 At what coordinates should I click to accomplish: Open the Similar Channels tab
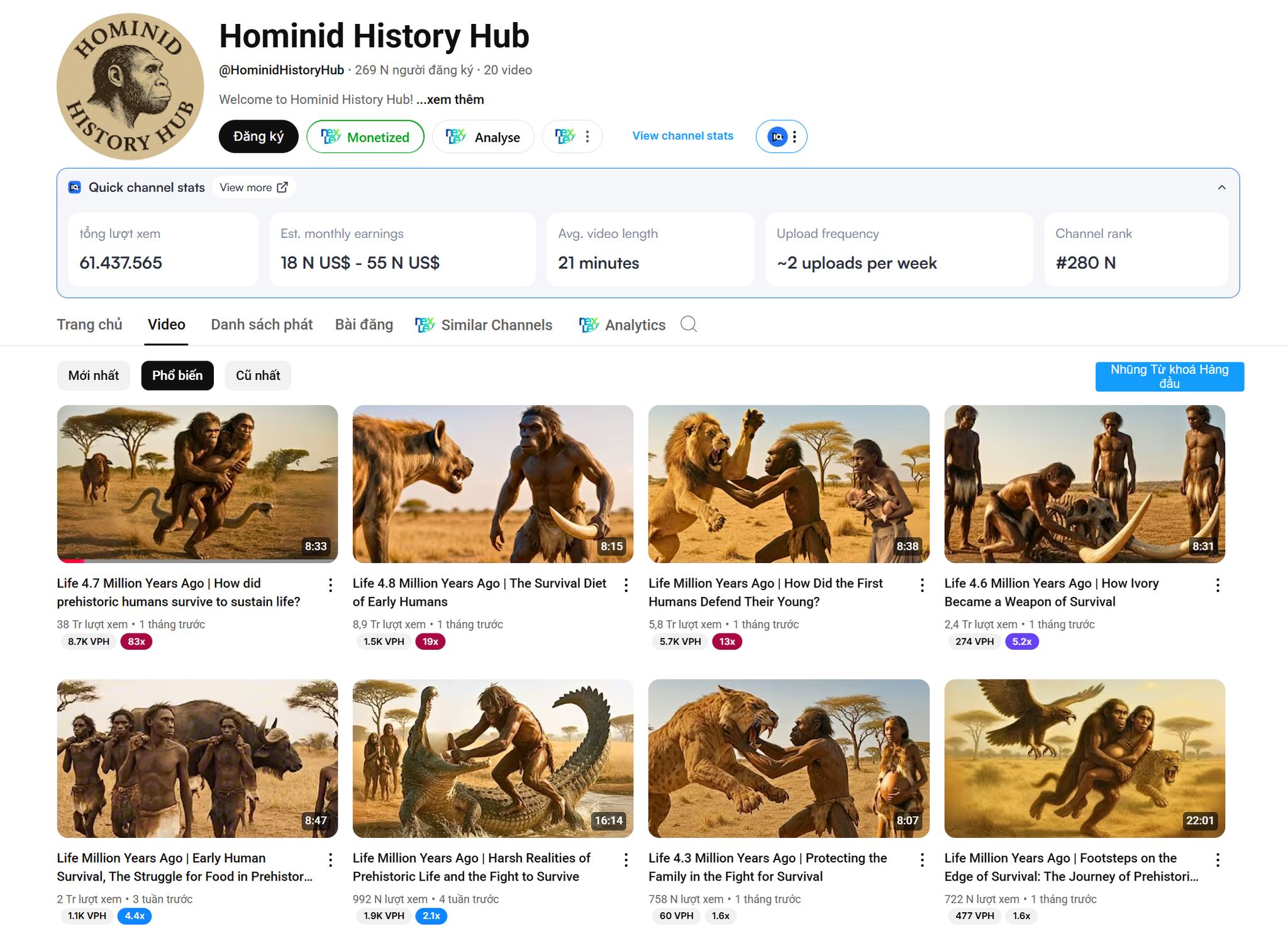click(484, 325)
